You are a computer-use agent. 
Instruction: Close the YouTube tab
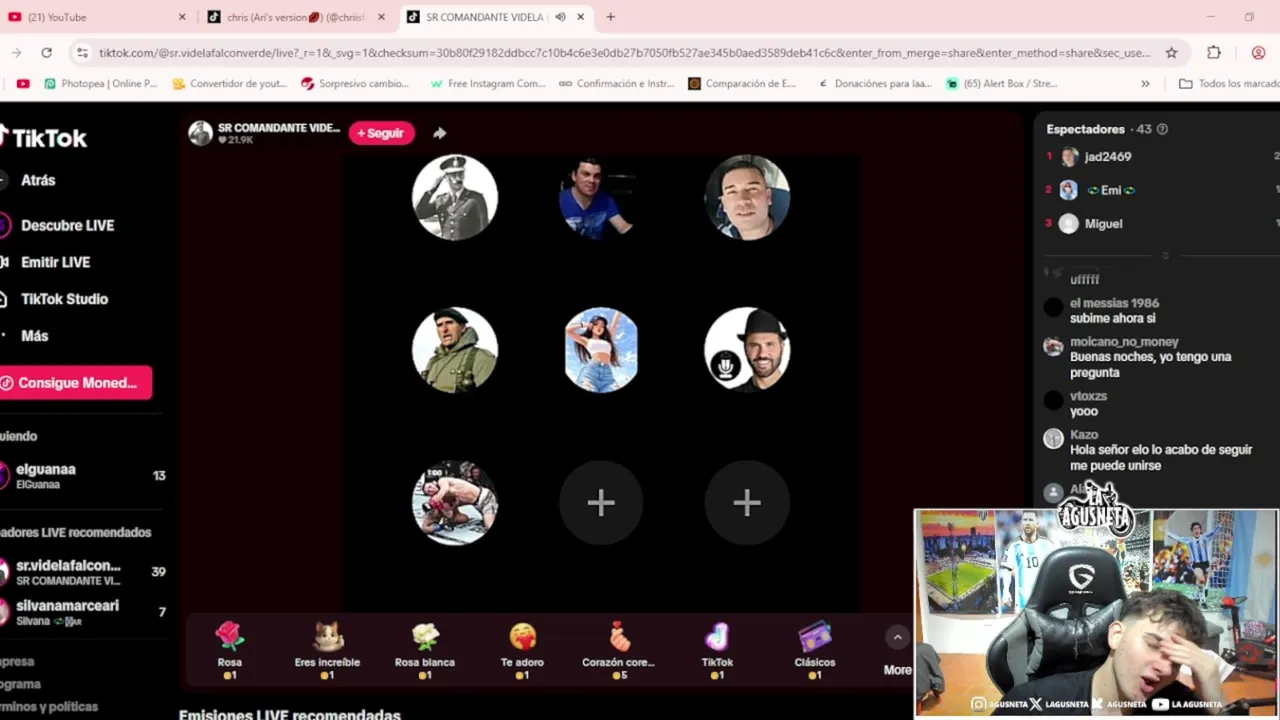[182, 17]
